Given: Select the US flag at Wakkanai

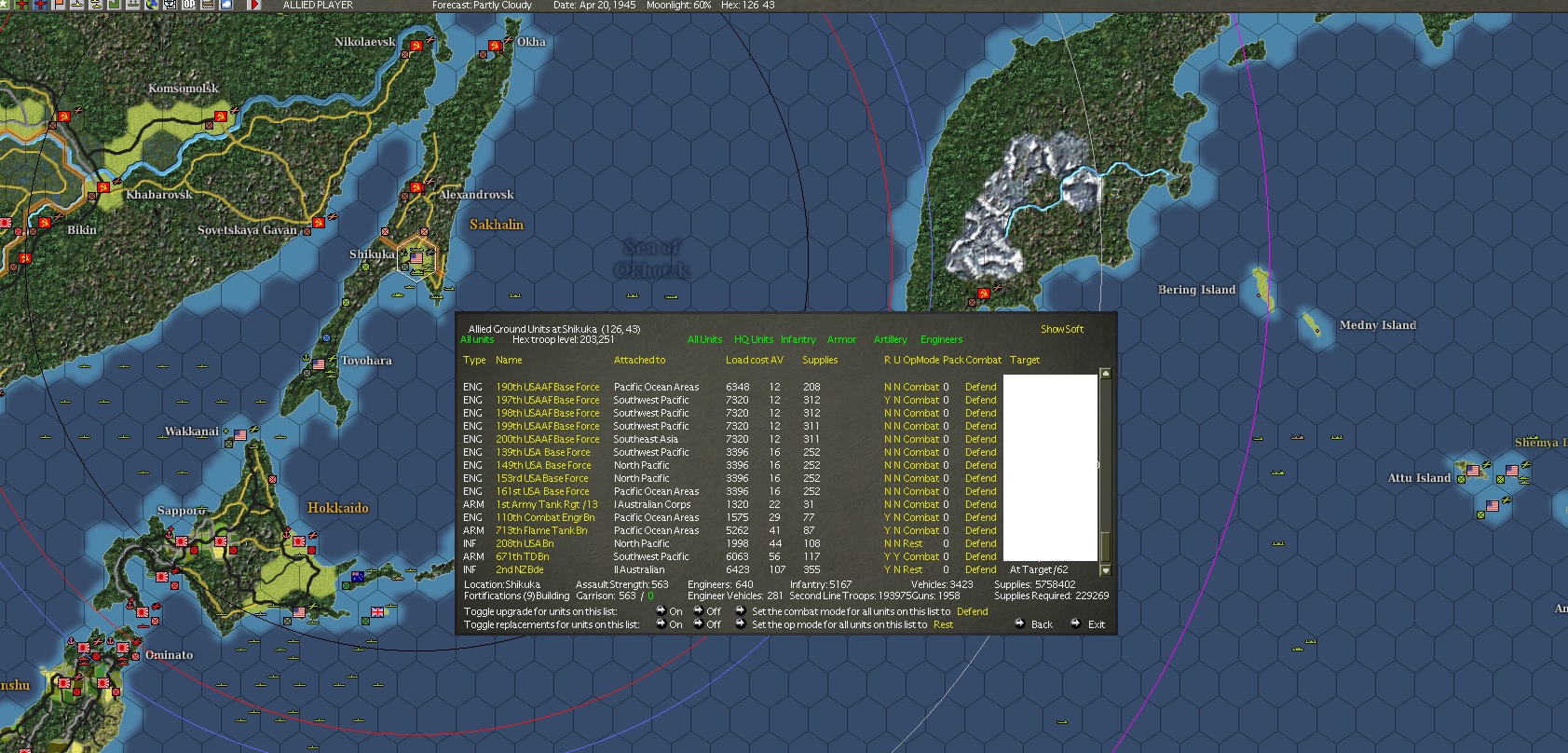Looking at the screenshot, I should tap(240, 435).
